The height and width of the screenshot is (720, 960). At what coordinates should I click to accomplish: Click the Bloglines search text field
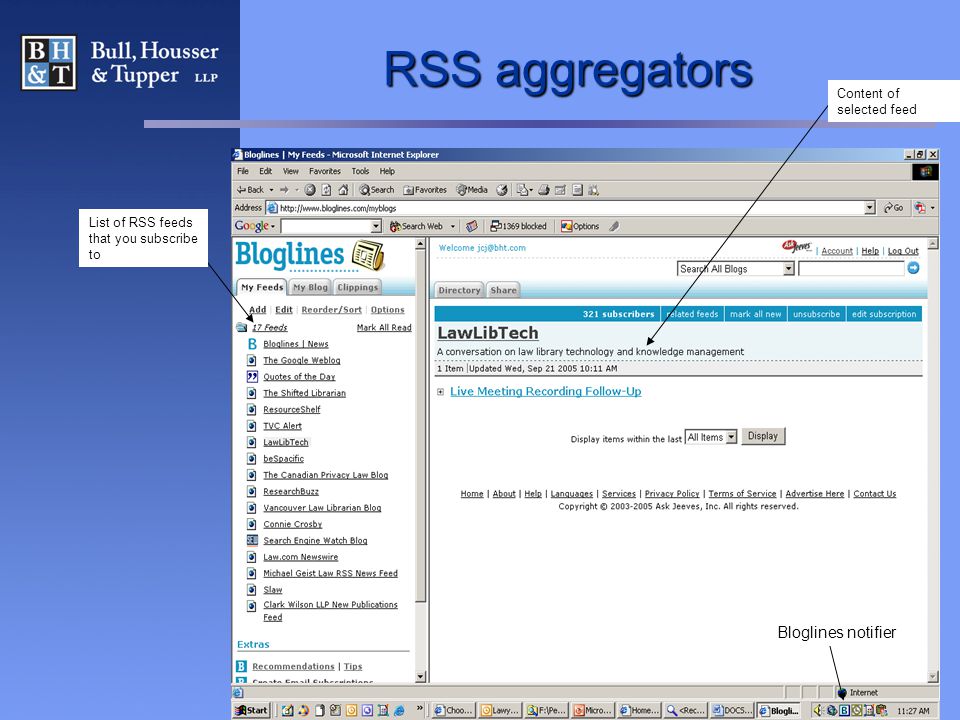click(851, 268)
